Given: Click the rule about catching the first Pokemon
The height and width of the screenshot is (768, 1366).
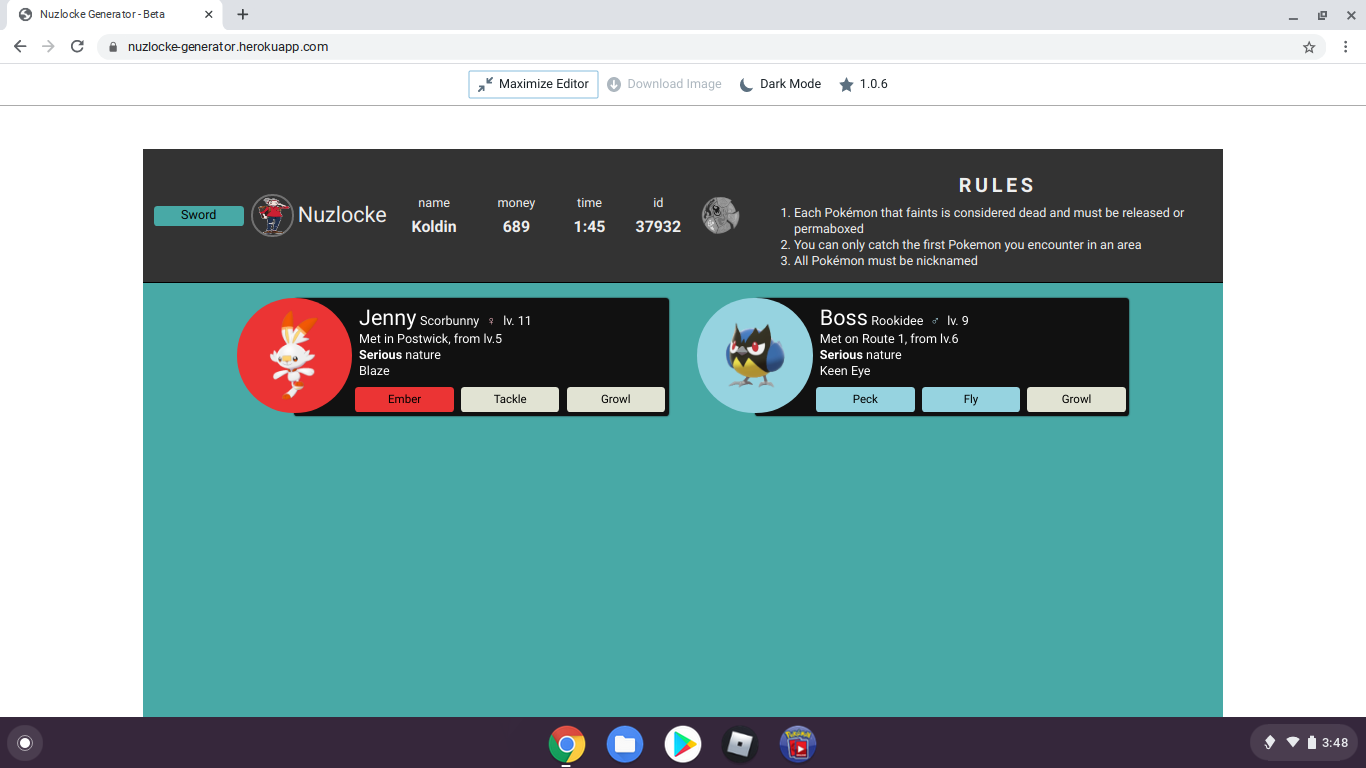Looking at the screenshot, I should (967, 245).
